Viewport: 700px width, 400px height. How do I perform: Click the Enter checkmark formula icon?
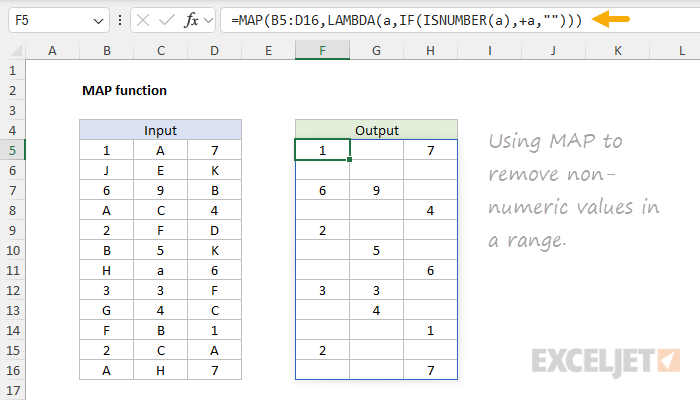pyautogui.click(x=167, y=20)
